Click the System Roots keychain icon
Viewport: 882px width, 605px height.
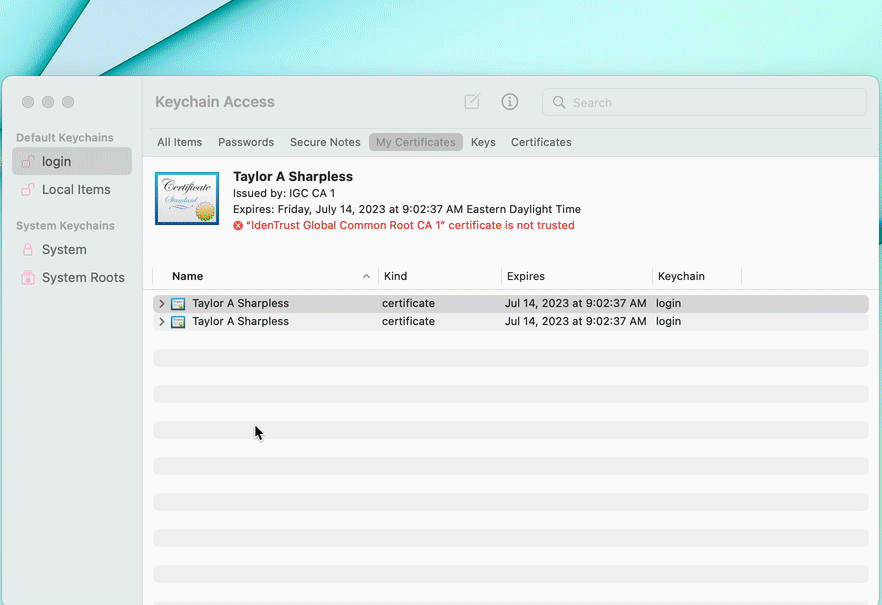click(30, 277)
